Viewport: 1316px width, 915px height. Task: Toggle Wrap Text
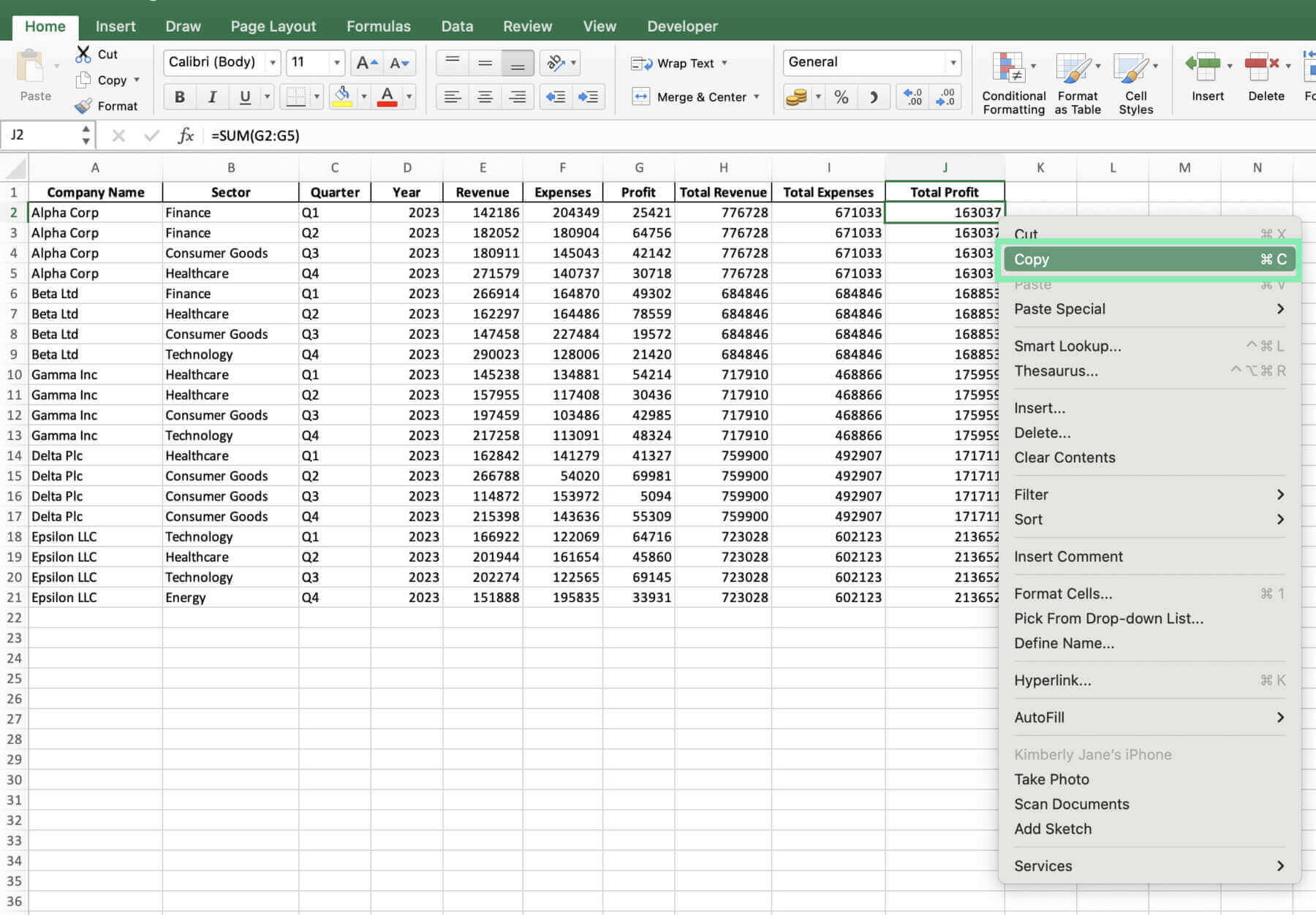tap(673, 63)
